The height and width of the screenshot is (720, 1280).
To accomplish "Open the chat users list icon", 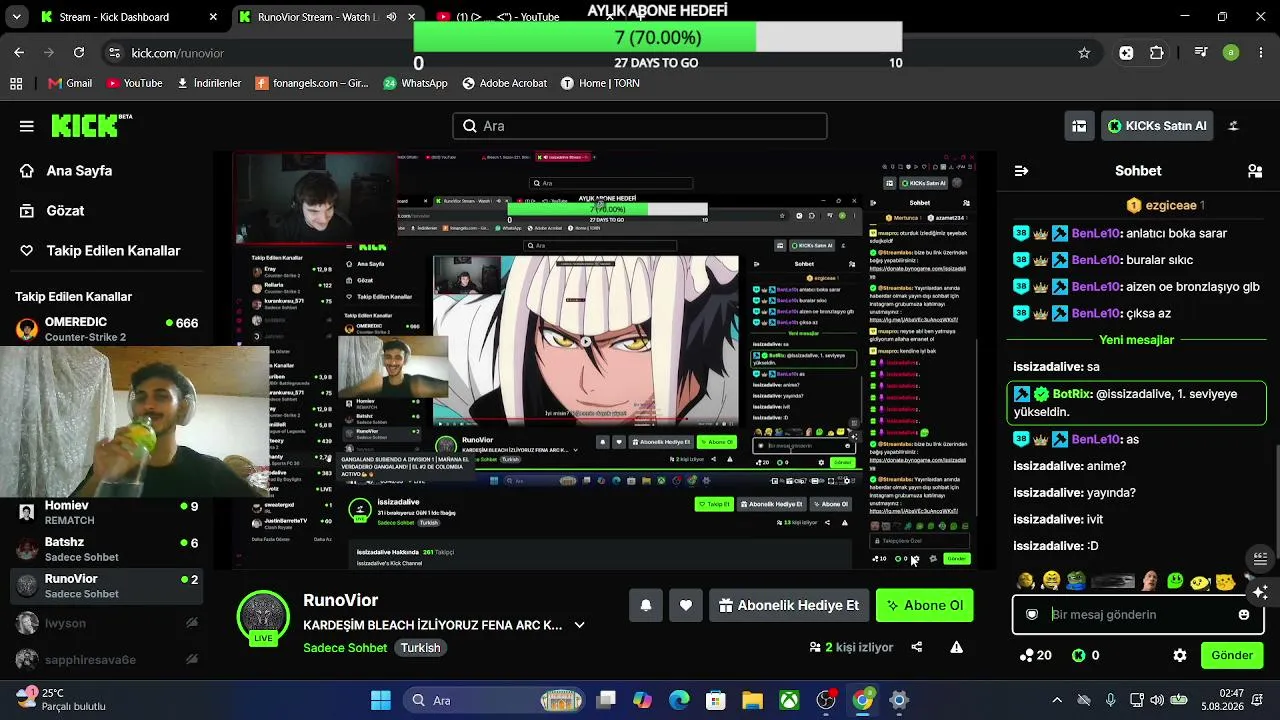I will tap(1255, 171).
